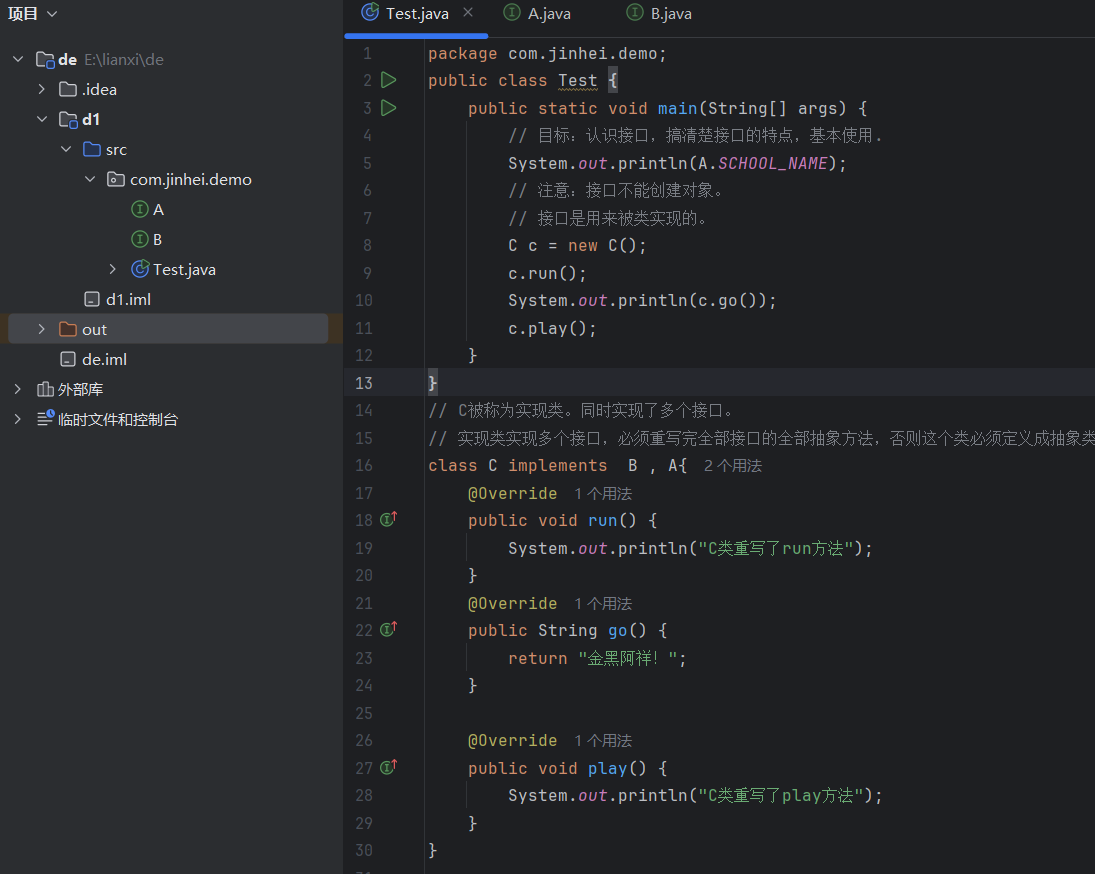Run main method from line 3 gutter
Screen dimensions: 1095x874
[x=388, y=108]
